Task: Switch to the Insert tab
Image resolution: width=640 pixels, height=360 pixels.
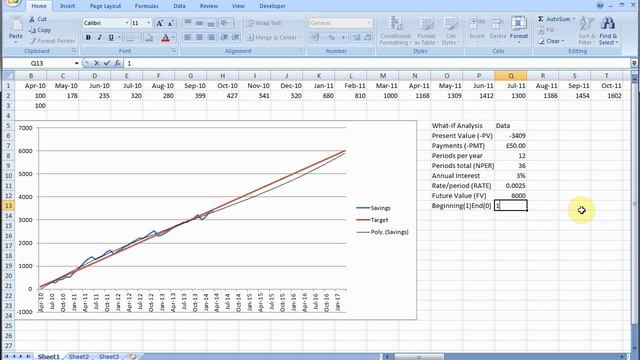Action: (67, 6)
